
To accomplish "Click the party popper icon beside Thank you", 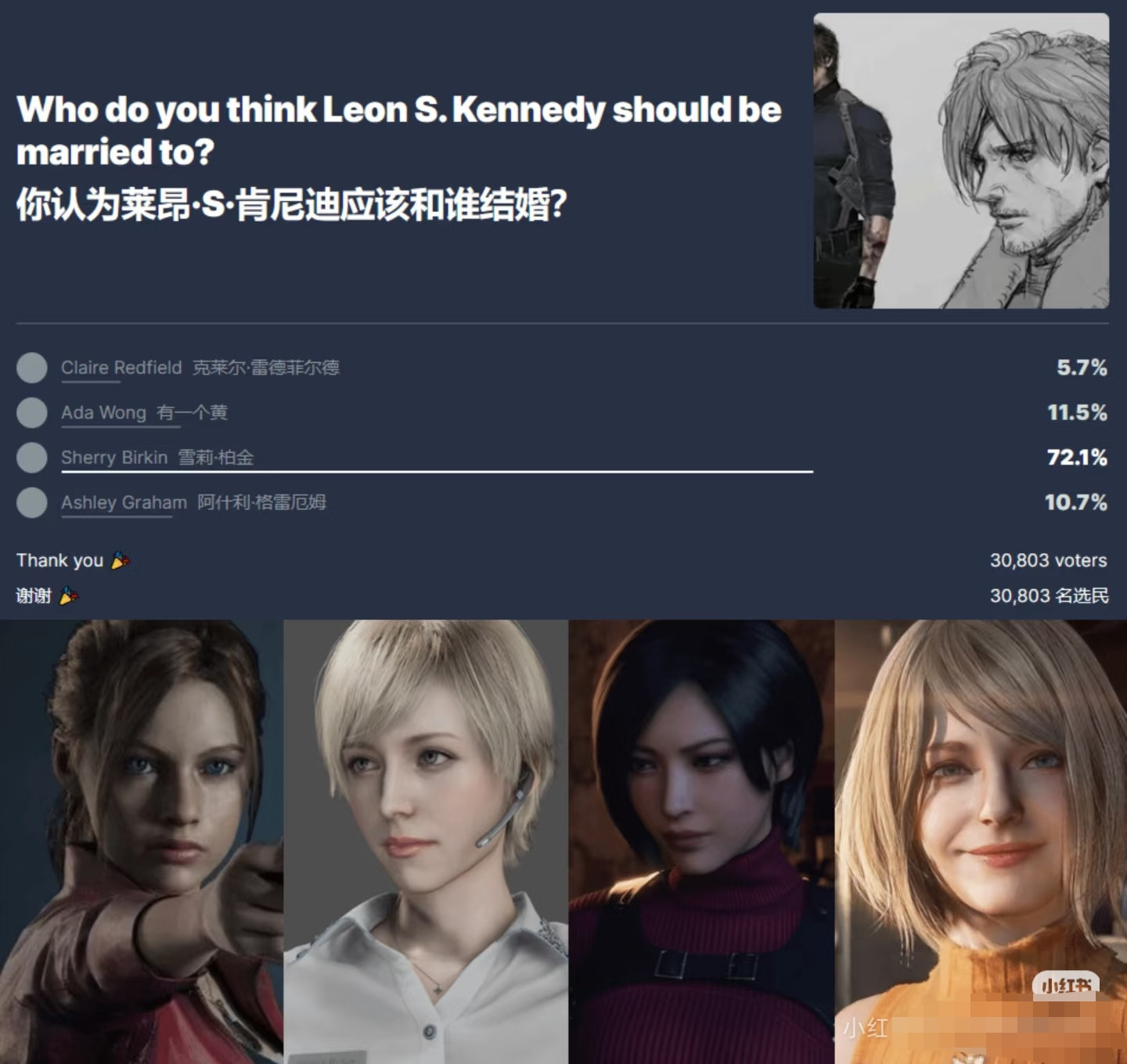I will pos(121,560).
